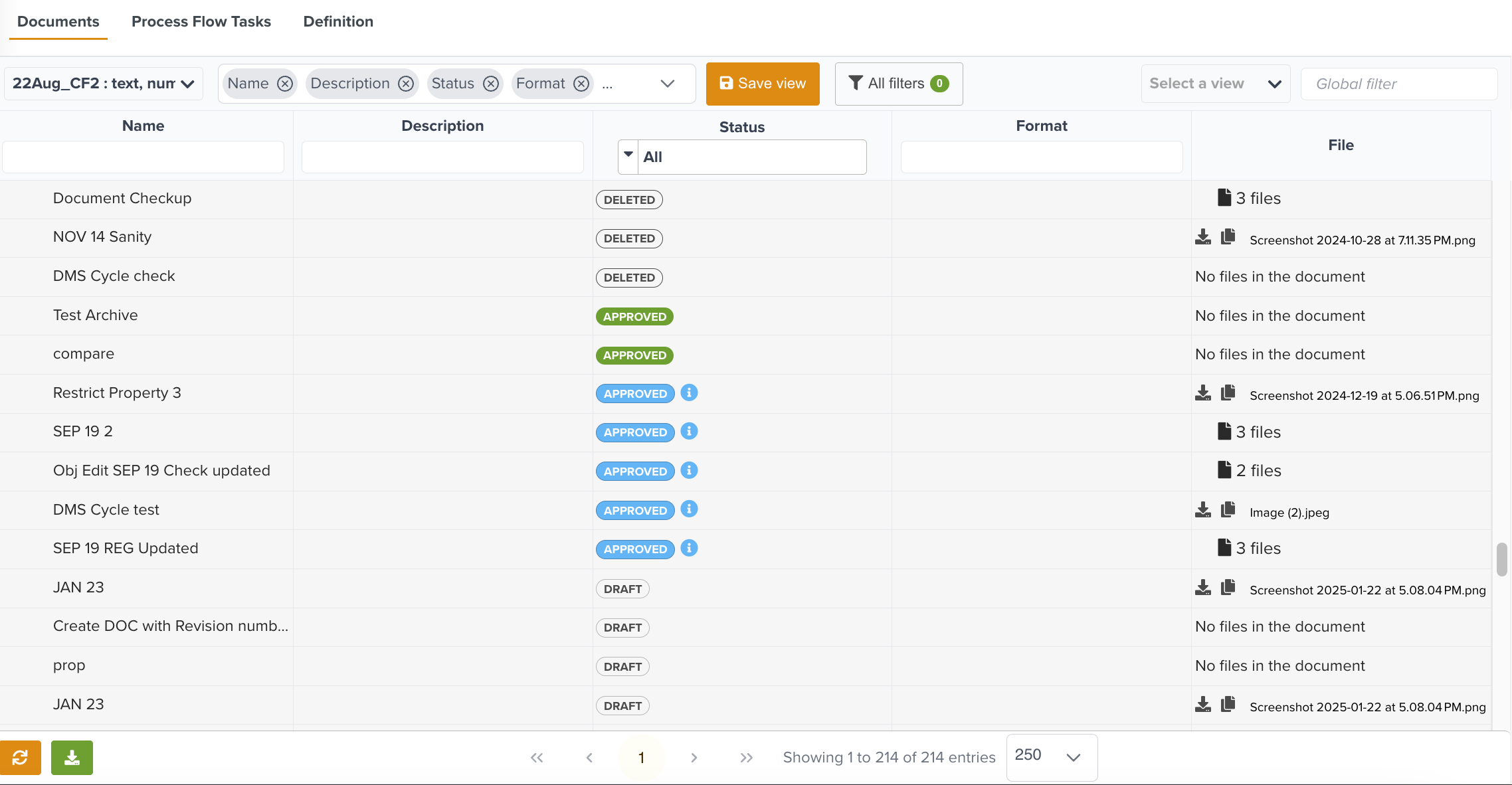
Task: Remove the Name filter chip
Action: coord(285,84)
